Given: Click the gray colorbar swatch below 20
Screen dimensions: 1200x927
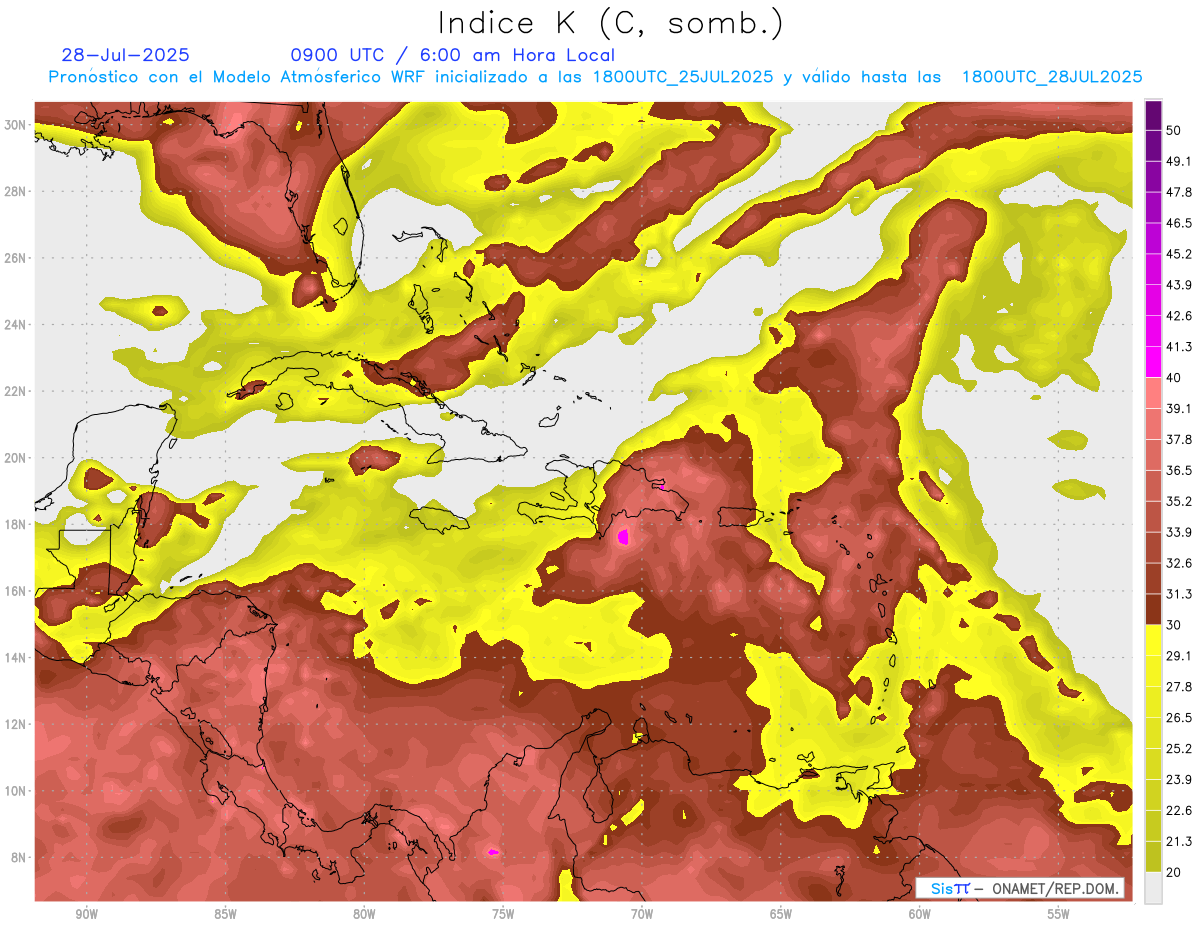Looking at the screenshot, I should 1153,888.
